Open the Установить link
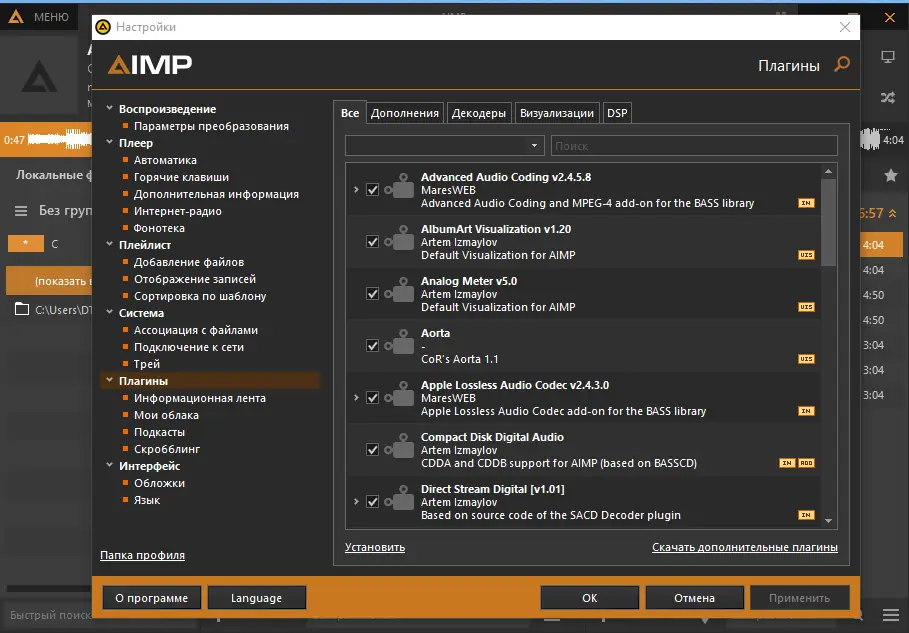Screen dimensions: 909x633 375,547
